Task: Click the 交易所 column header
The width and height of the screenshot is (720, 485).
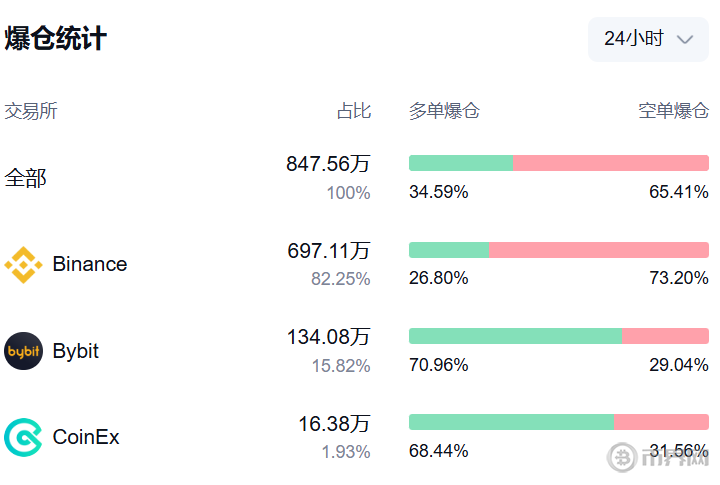Action: [x=31, y=111]
